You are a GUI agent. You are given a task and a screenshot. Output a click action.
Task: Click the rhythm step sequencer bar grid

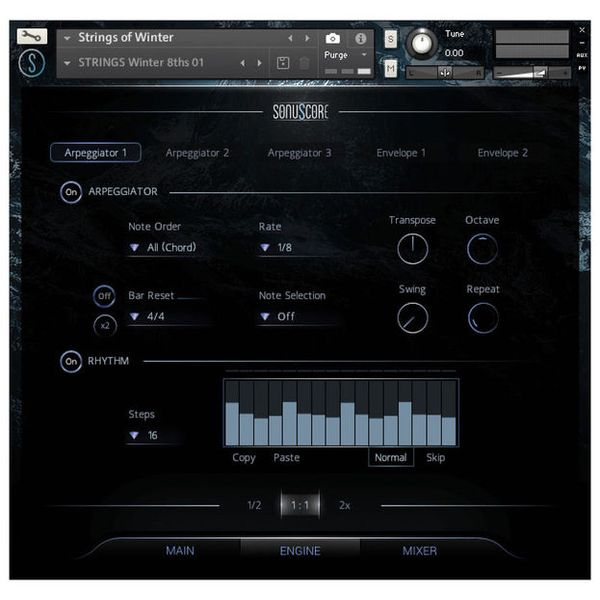tap(340, 412)
